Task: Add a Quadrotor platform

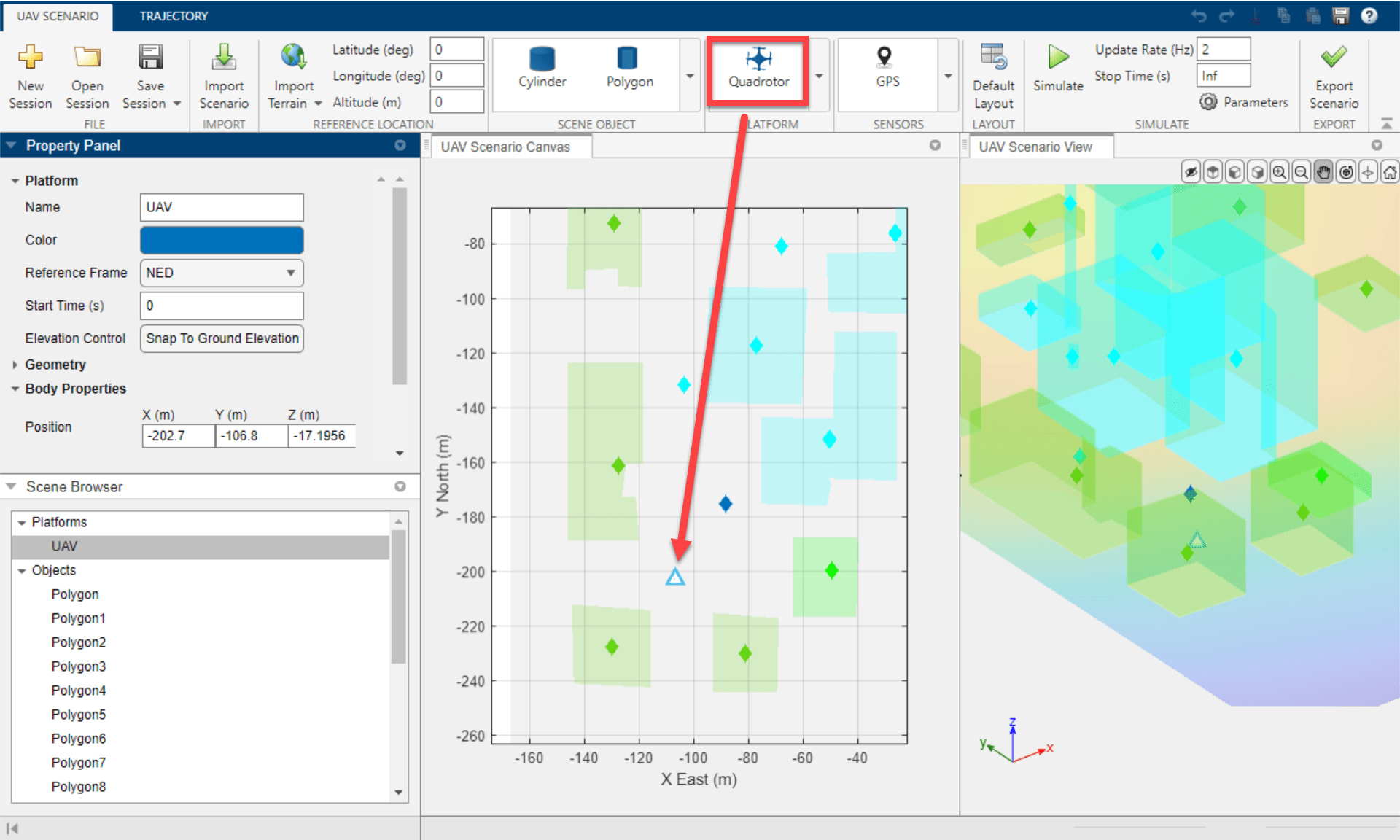Action: (758, 69)
